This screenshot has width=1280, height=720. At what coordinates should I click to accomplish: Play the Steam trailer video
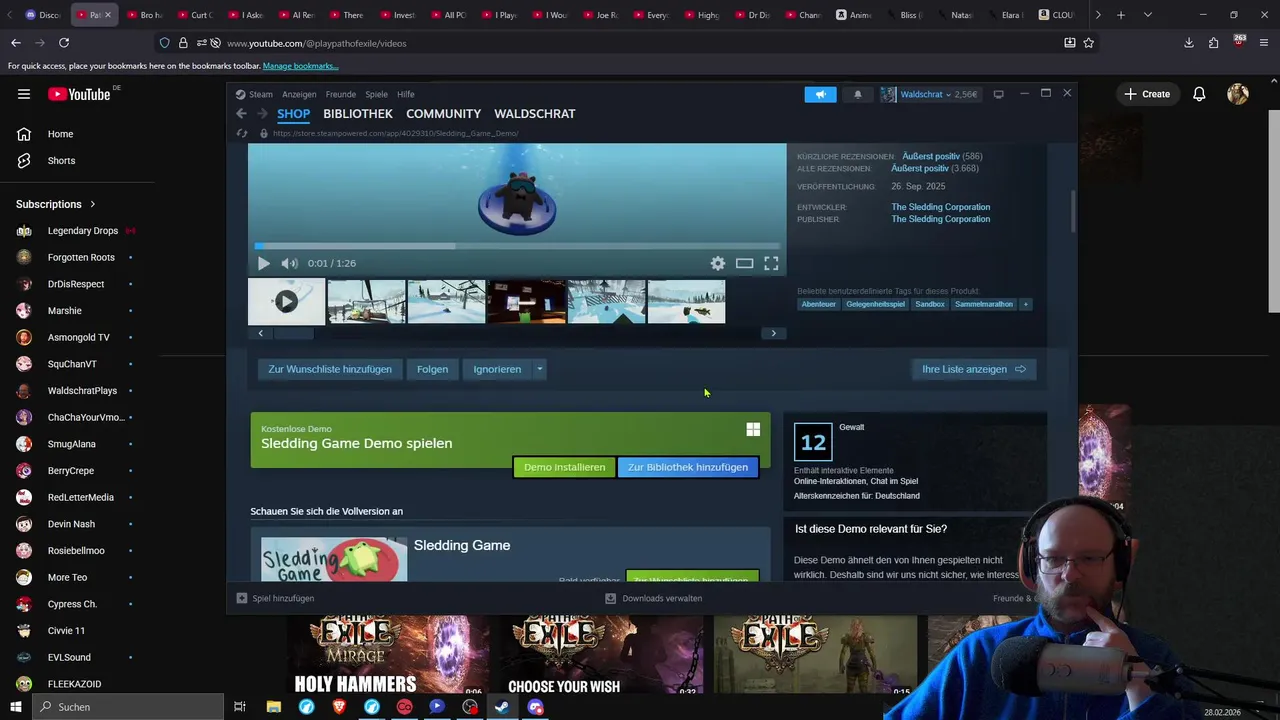263,263
